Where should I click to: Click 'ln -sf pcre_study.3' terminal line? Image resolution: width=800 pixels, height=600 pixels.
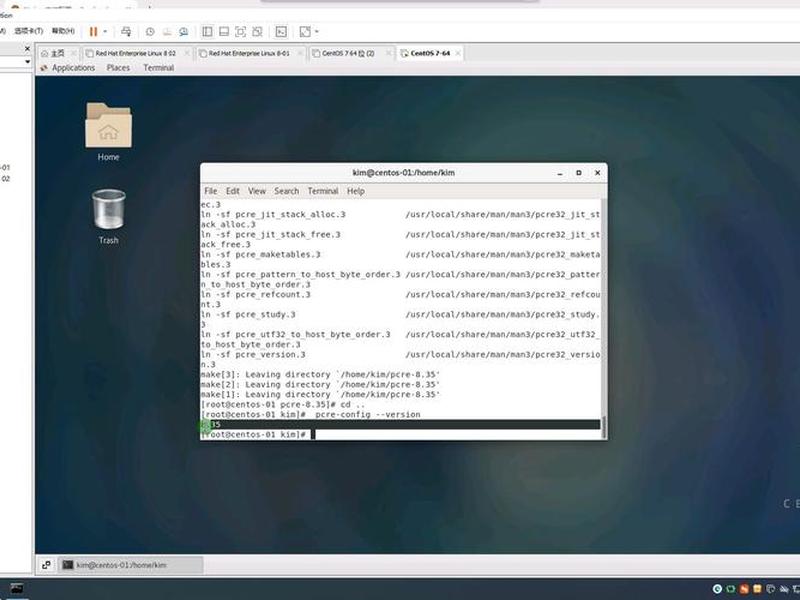click(x=248, y=314)
